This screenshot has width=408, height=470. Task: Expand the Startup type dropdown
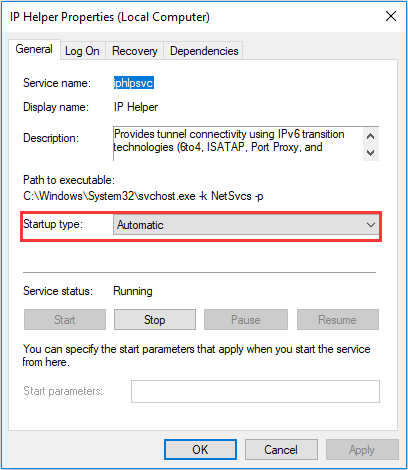point(246,225)
